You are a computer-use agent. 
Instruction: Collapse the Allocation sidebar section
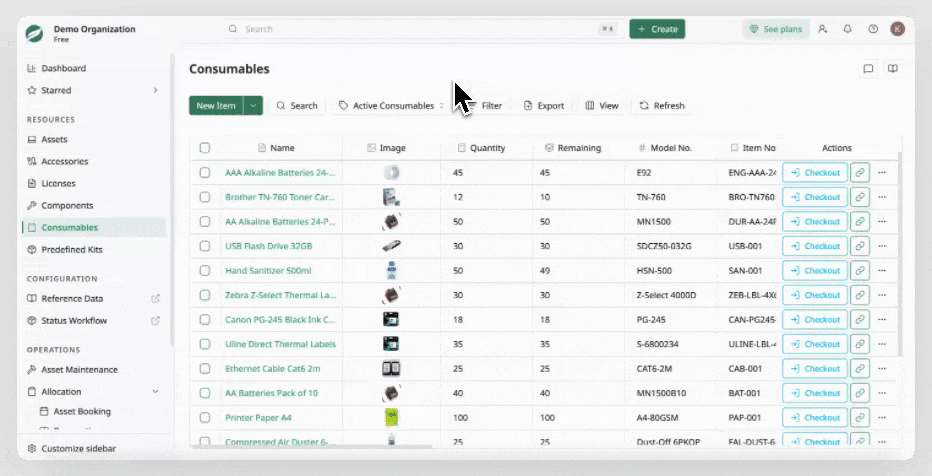pos(155,392)
